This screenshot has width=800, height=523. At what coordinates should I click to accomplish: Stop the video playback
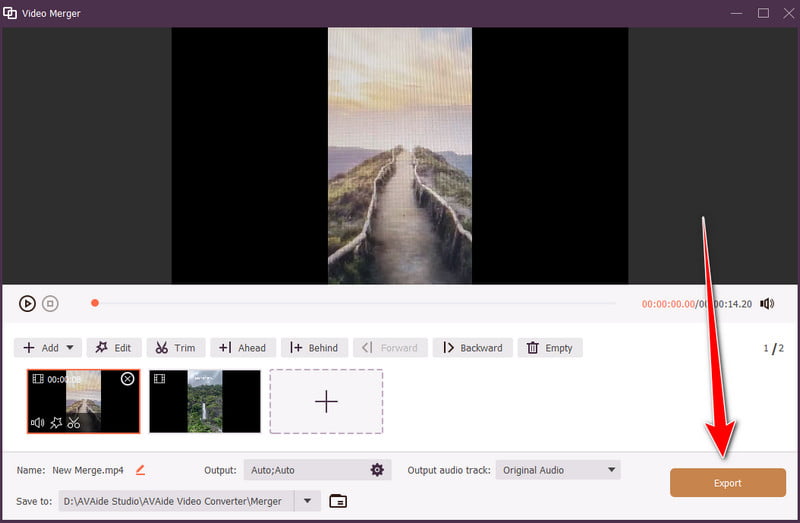point(50,303)
